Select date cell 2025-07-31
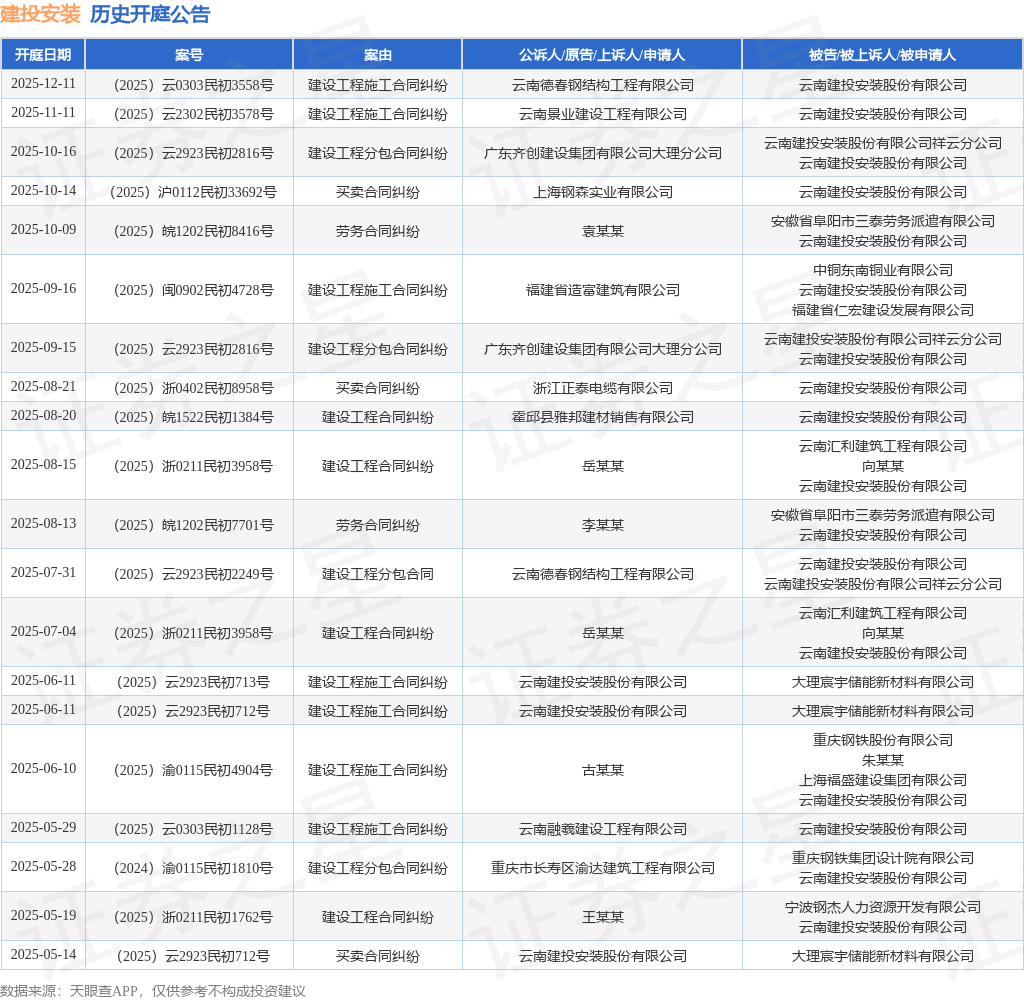This screenshot has width=1024, height=1000. click(43, 573)
